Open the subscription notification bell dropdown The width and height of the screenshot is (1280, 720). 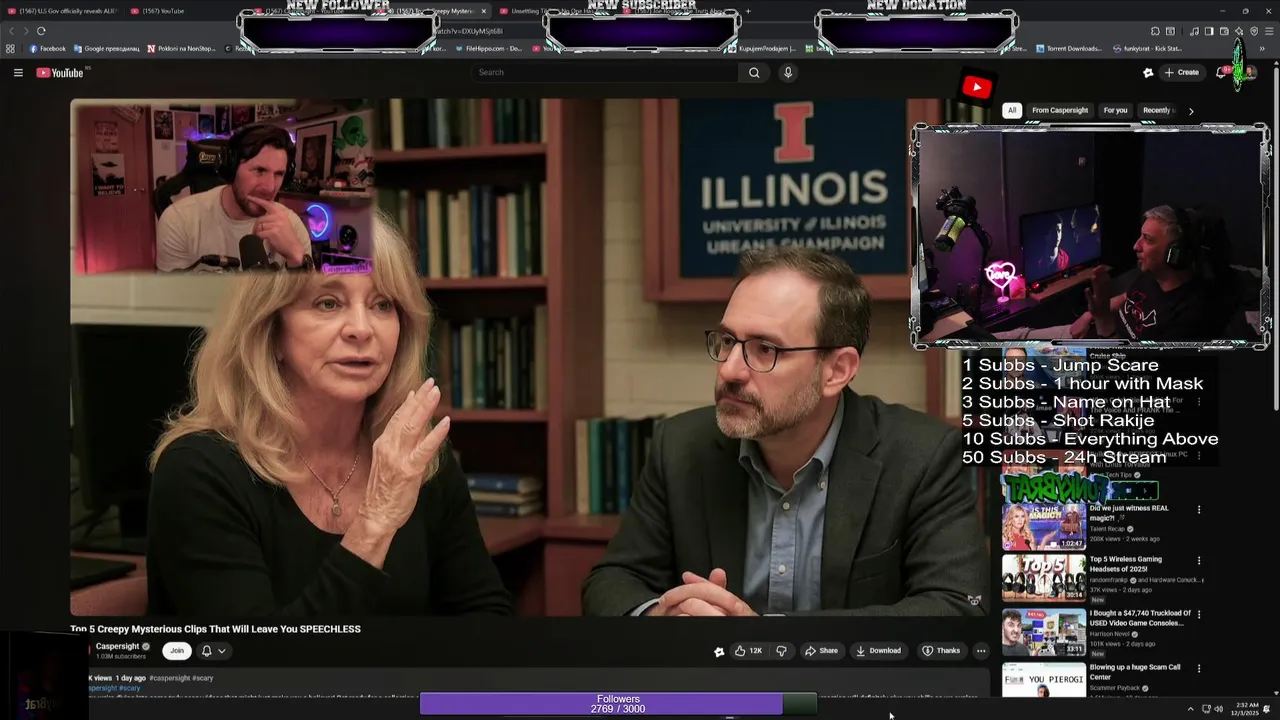pyautogui.click(x=213, y=650)
